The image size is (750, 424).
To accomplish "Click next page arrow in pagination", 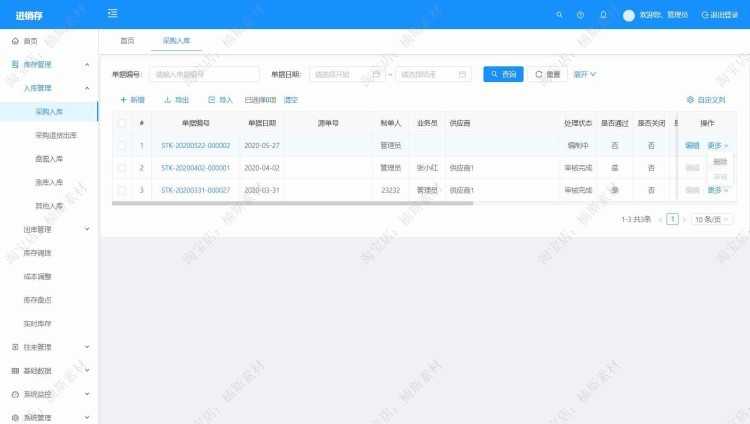I will (684, 220).
